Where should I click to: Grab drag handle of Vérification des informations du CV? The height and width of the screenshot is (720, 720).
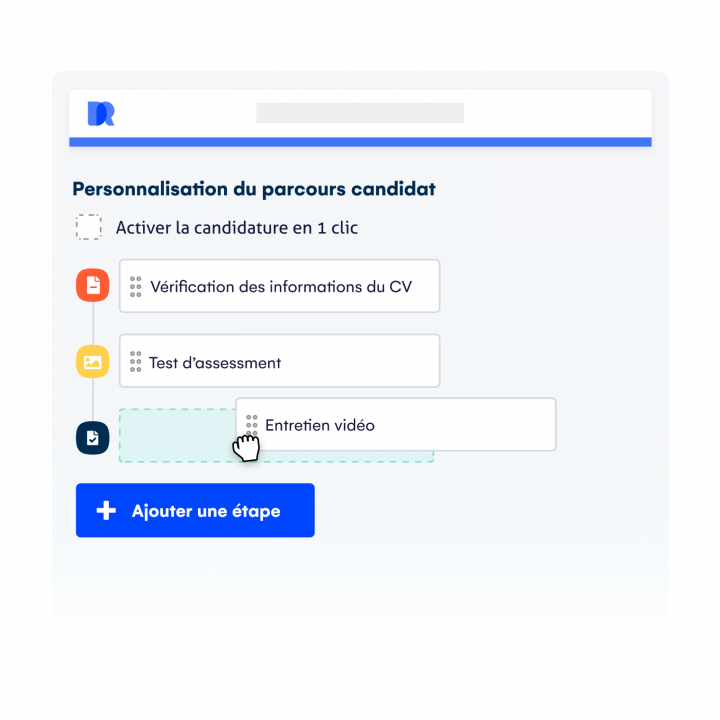135,287
